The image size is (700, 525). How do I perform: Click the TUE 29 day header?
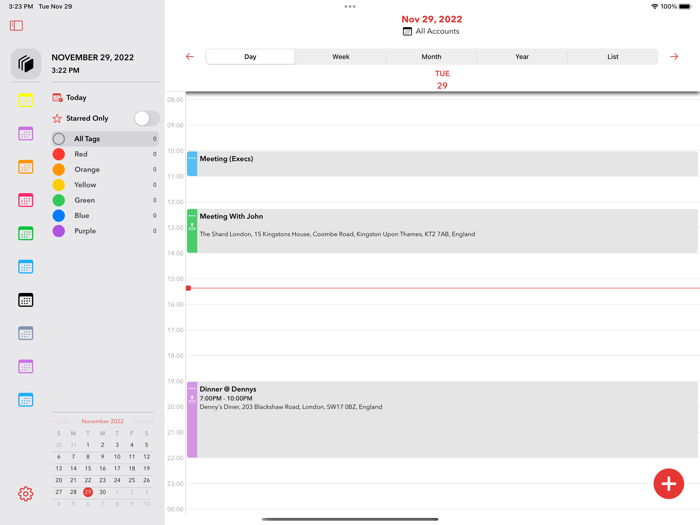point(442,79)
